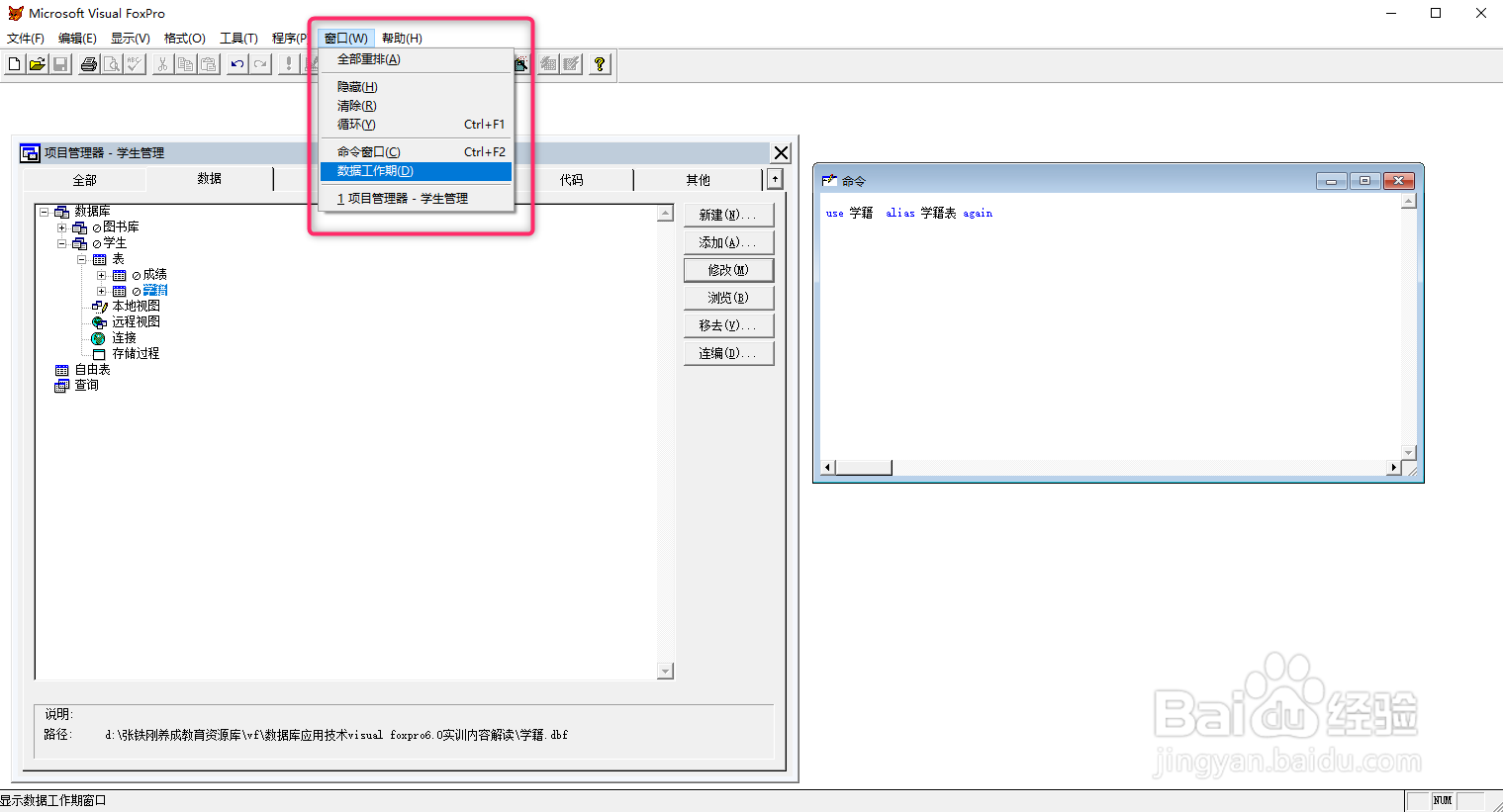Collapse Project Manager with the up-arrow button
This screenshot has width=1503, height=812.
point(775,179)
